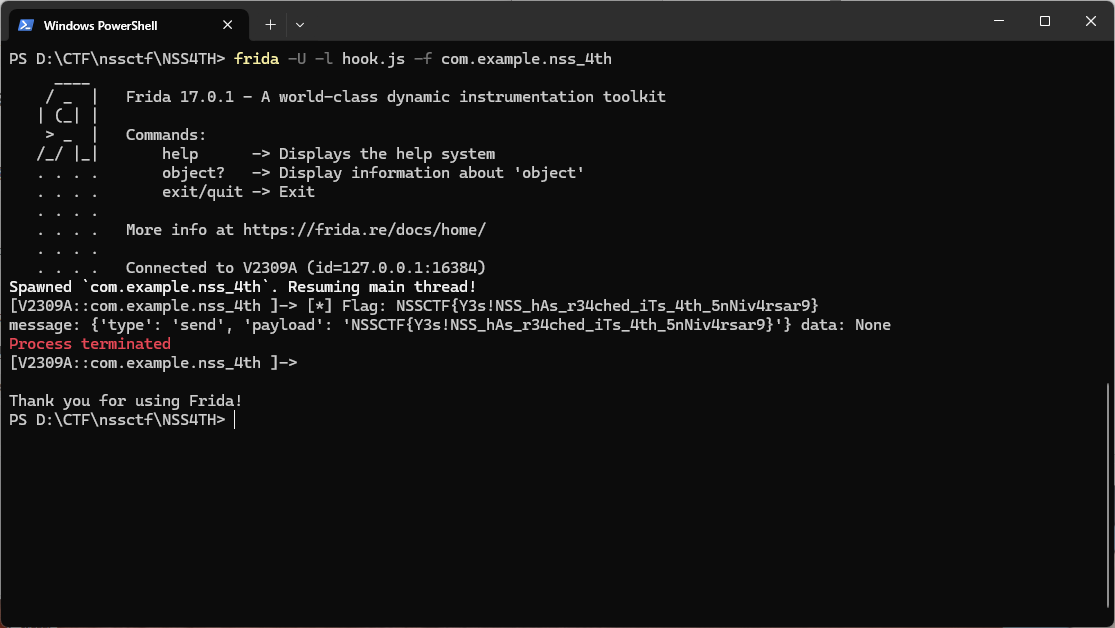Click the red Process terminated message

tap(90, 344)
